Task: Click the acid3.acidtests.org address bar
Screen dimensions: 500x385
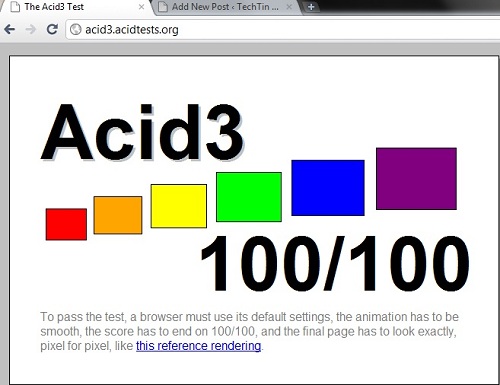Action: [283, 30]
